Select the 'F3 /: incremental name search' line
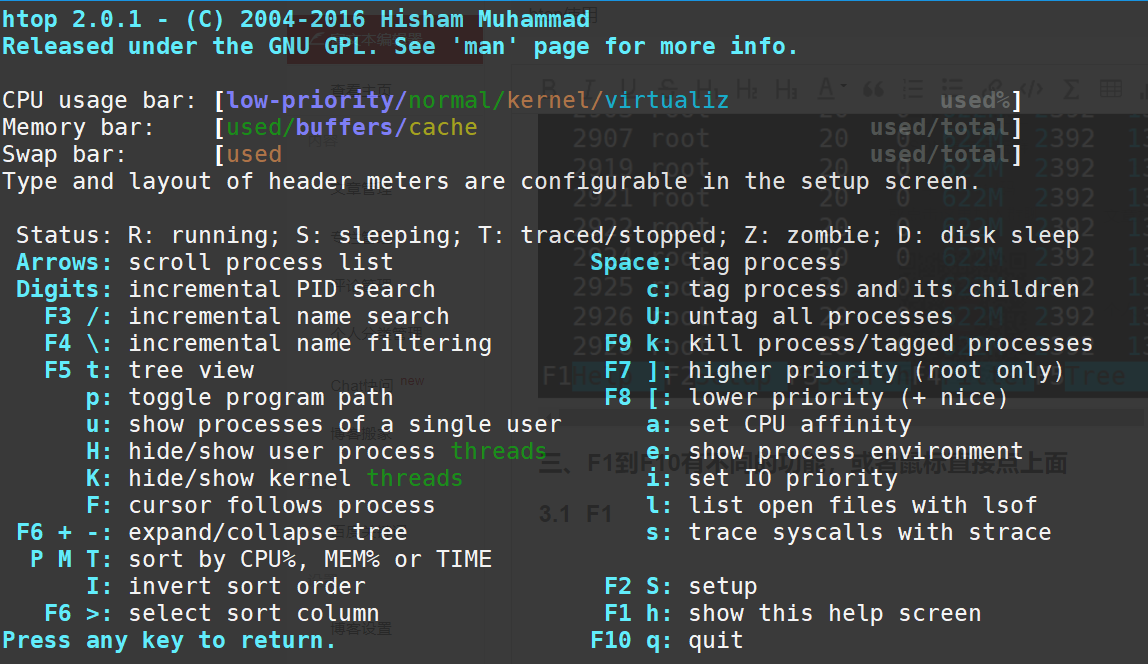 [247, 317]
